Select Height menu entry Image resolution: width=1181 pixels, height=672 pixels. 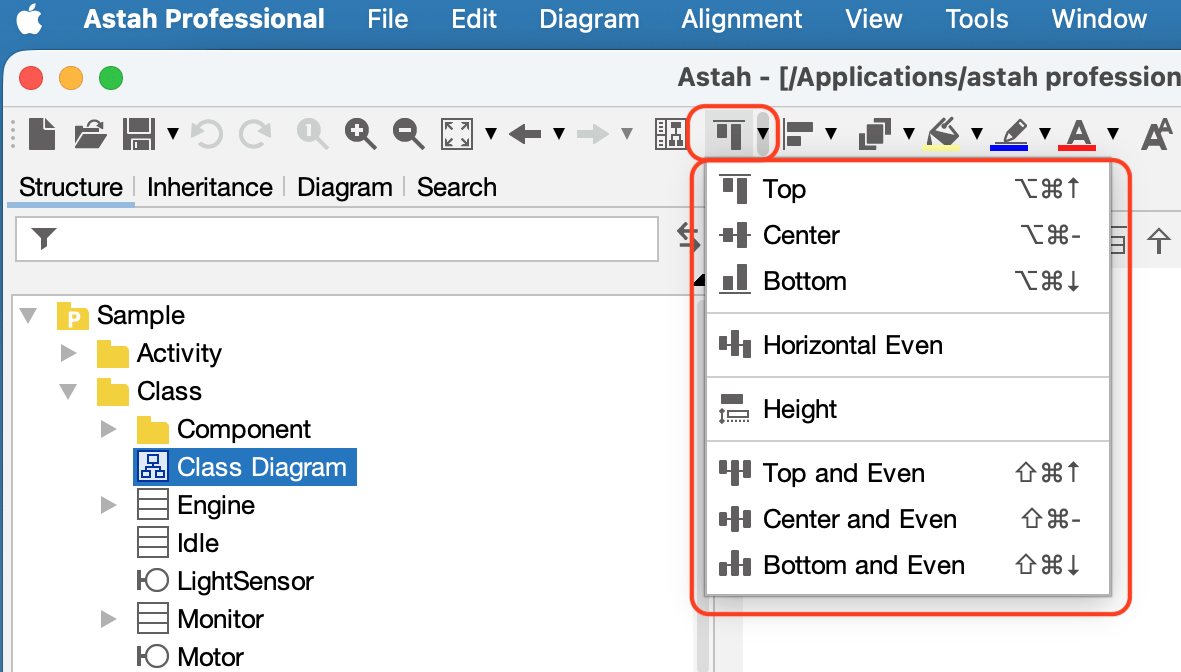coord(908,409)
